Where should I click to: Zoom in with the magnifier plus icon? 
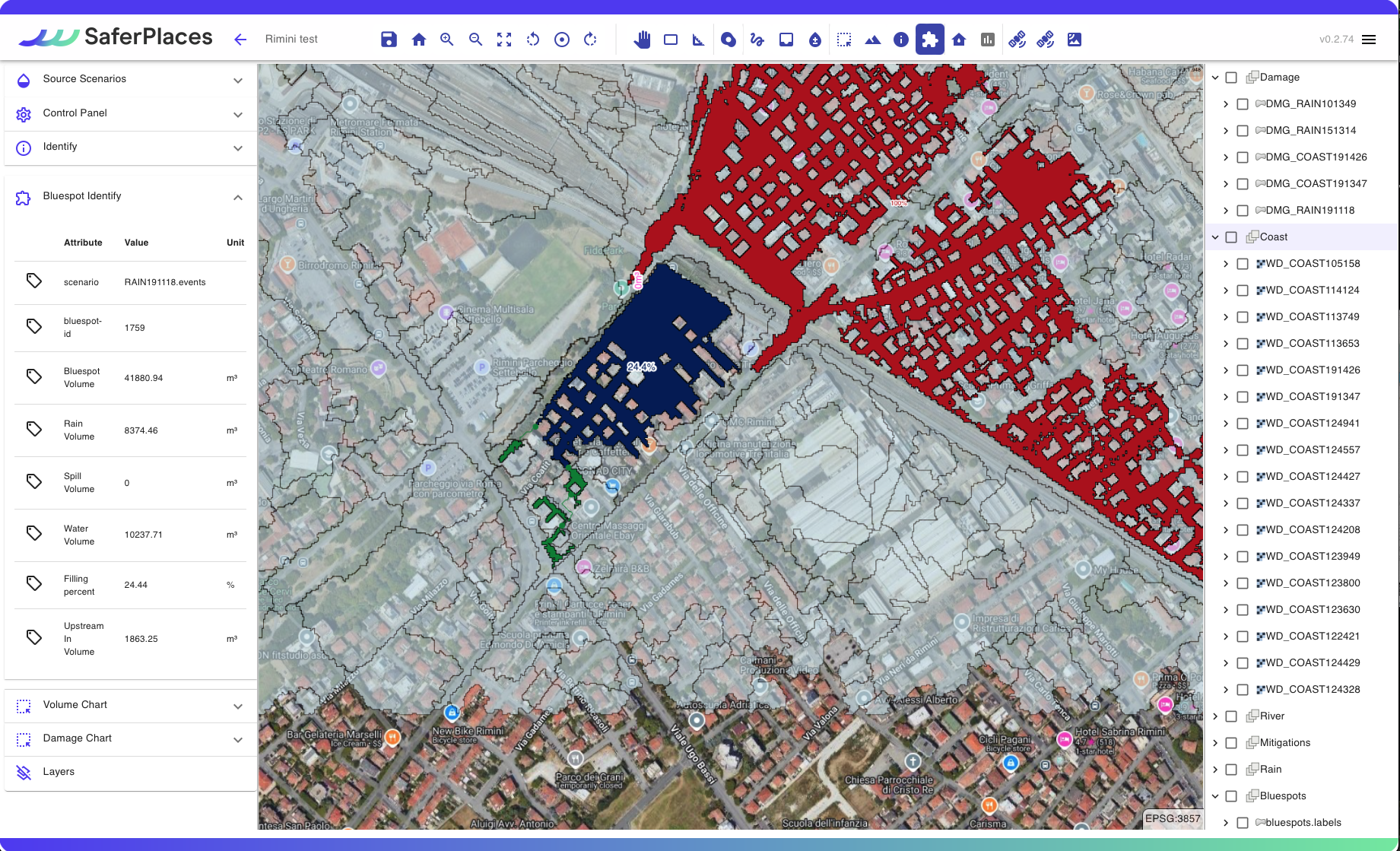(x=446, y=40)
